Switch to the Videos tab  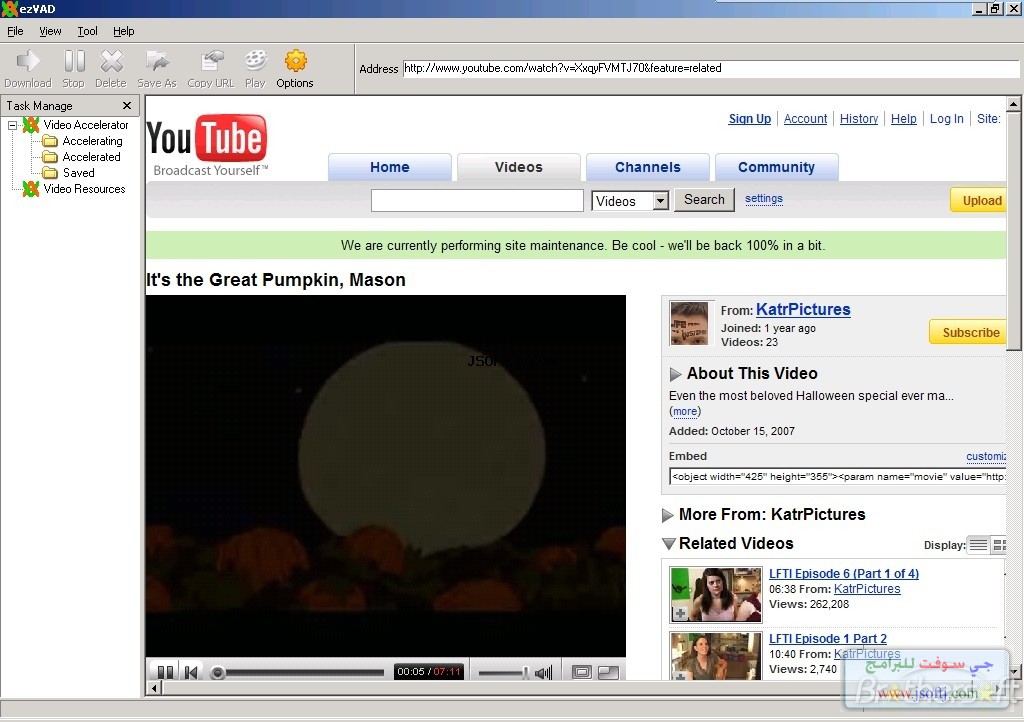coord(519,167)
